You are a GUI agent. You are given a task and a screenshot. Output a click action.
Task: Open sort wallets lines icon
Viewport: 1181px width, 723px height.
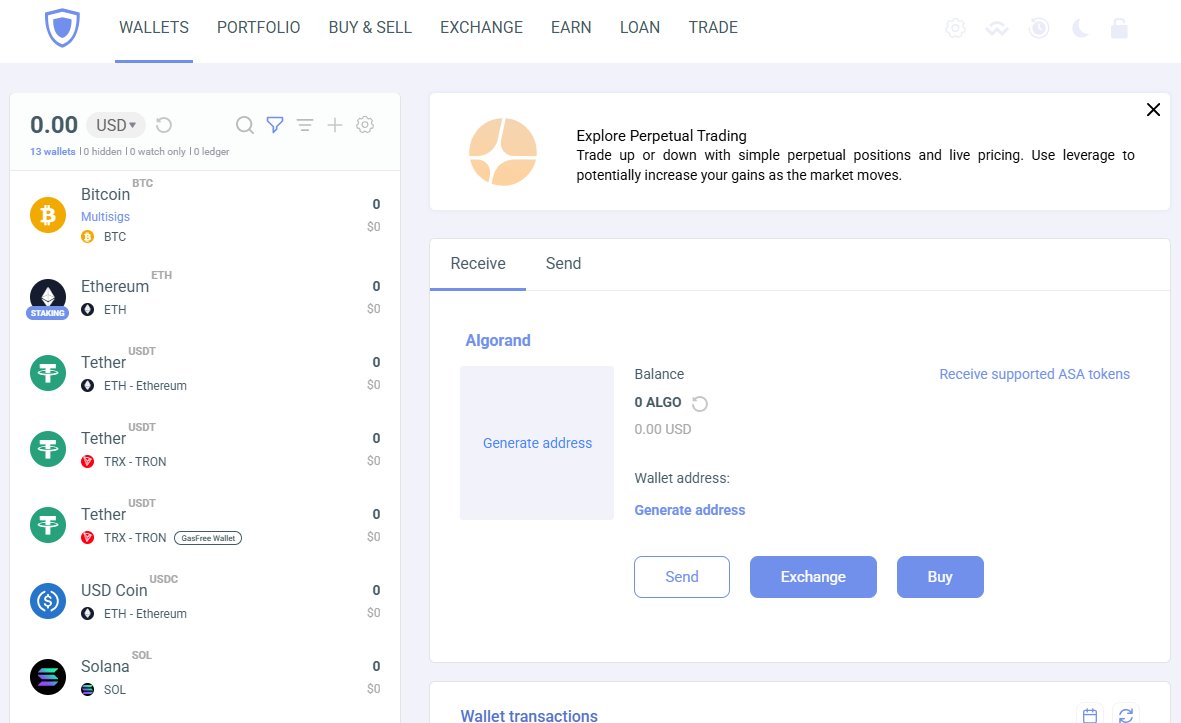305,125
